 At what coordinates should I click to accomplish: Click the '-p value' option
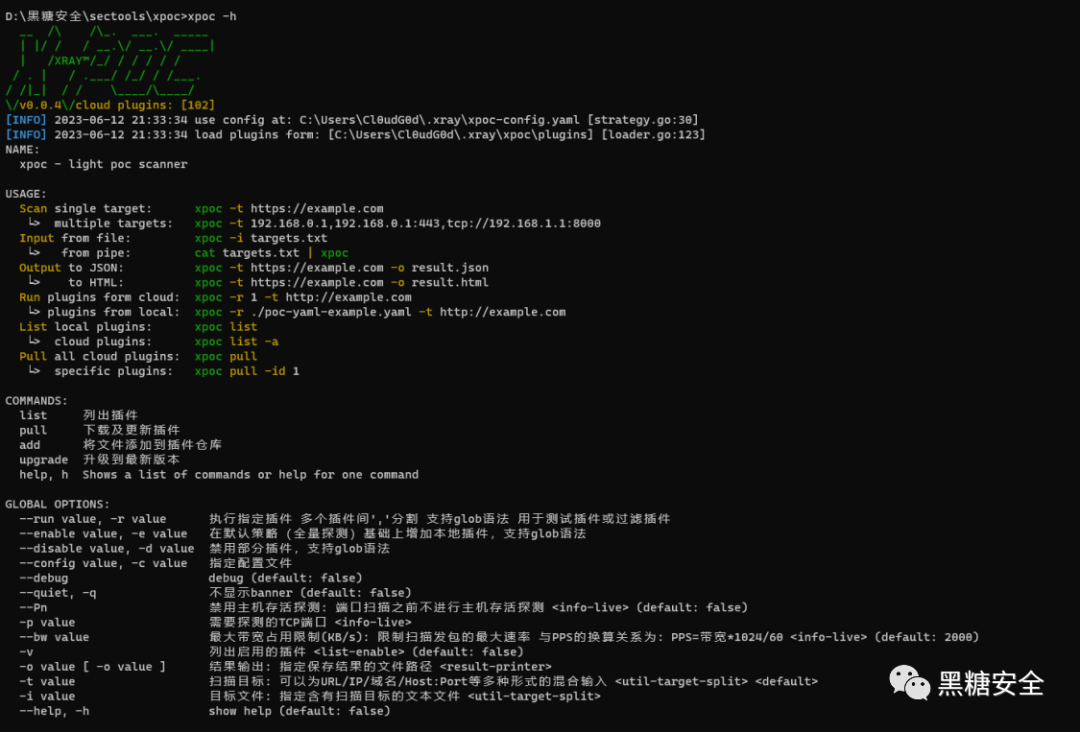(47, 623)
